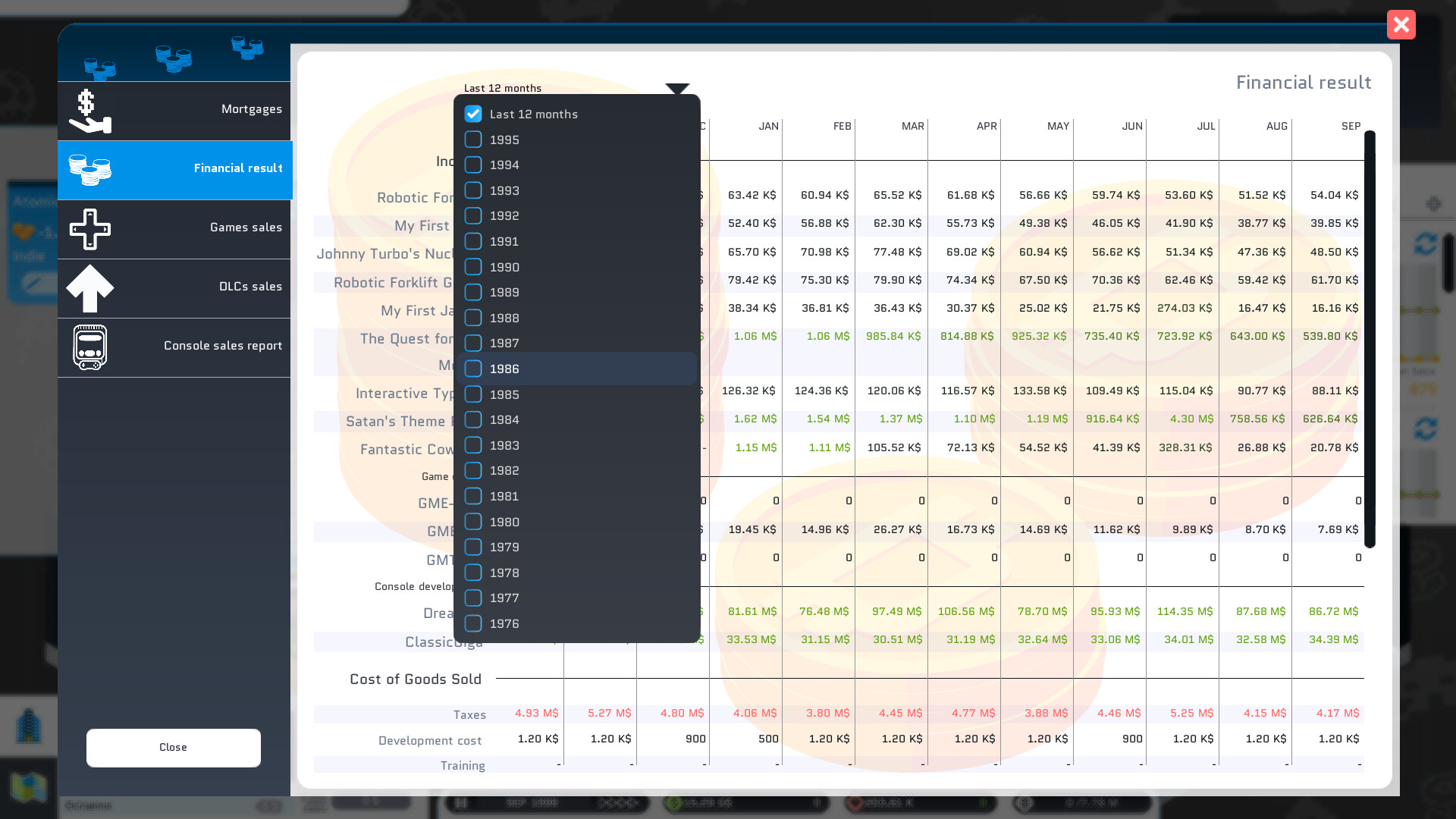Open the Console sales report console icon
Image resolution: width=1456 pixels, height=819 pixels.
pos(89,347)
